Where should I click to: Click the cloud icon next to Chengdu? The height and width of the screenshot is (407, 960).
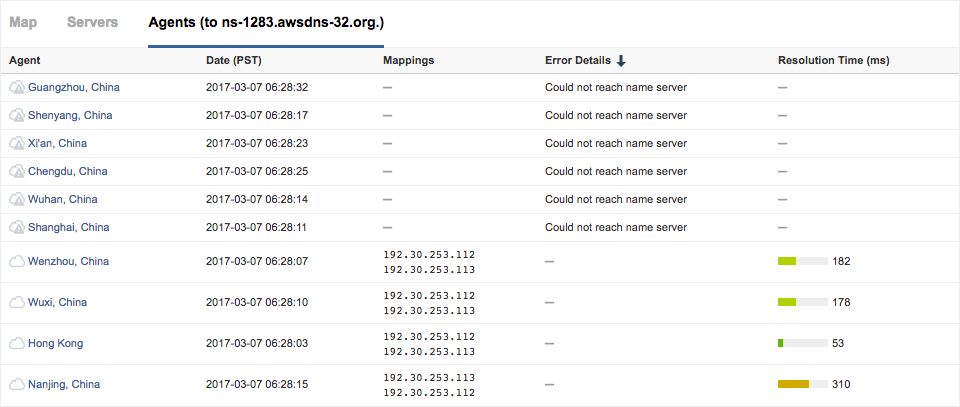point(16,172)
